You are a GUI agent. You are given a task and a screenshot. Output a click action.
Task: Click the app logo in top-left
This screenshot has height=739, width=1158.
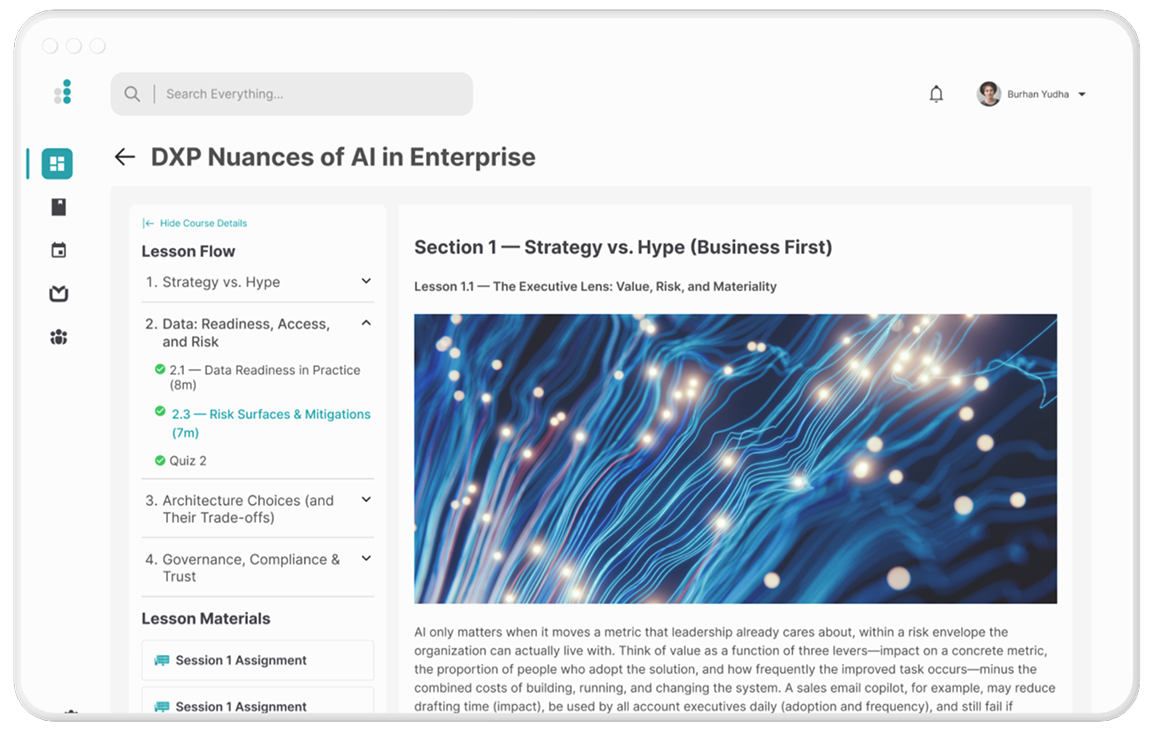click(63, 93)
